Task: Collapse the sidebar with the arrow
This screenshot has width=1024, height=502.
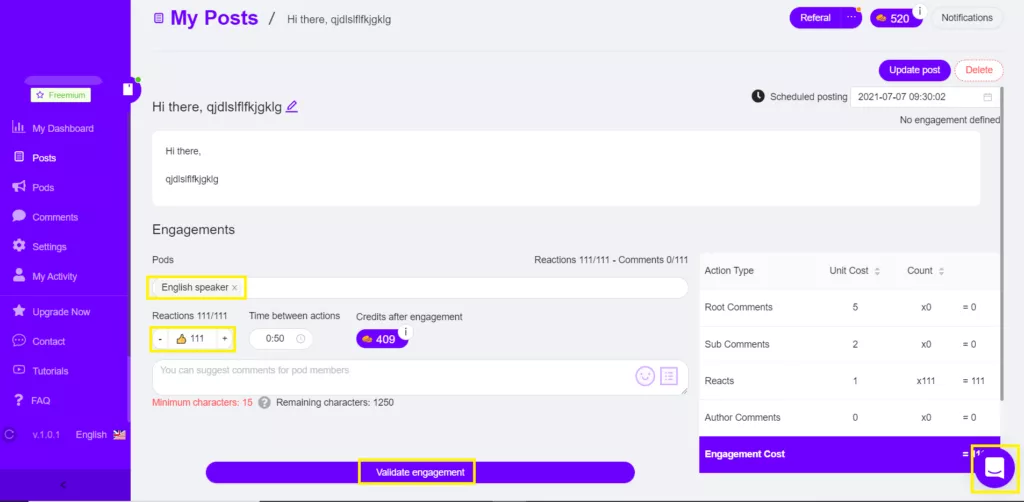Action: click(x=63, y=484)
